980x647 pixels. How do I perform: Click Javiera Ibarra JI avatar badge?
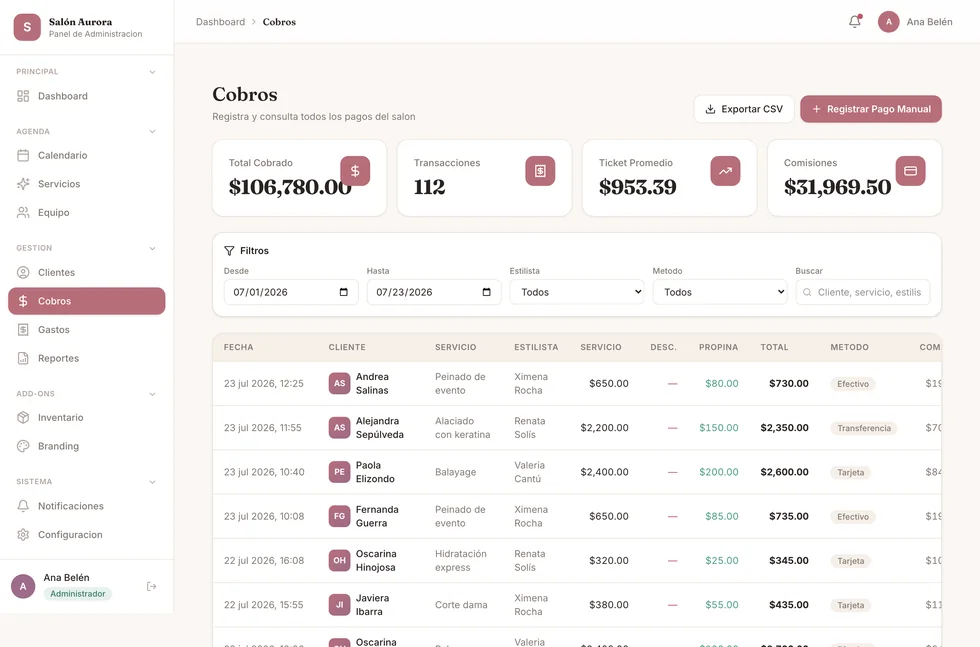339,604
